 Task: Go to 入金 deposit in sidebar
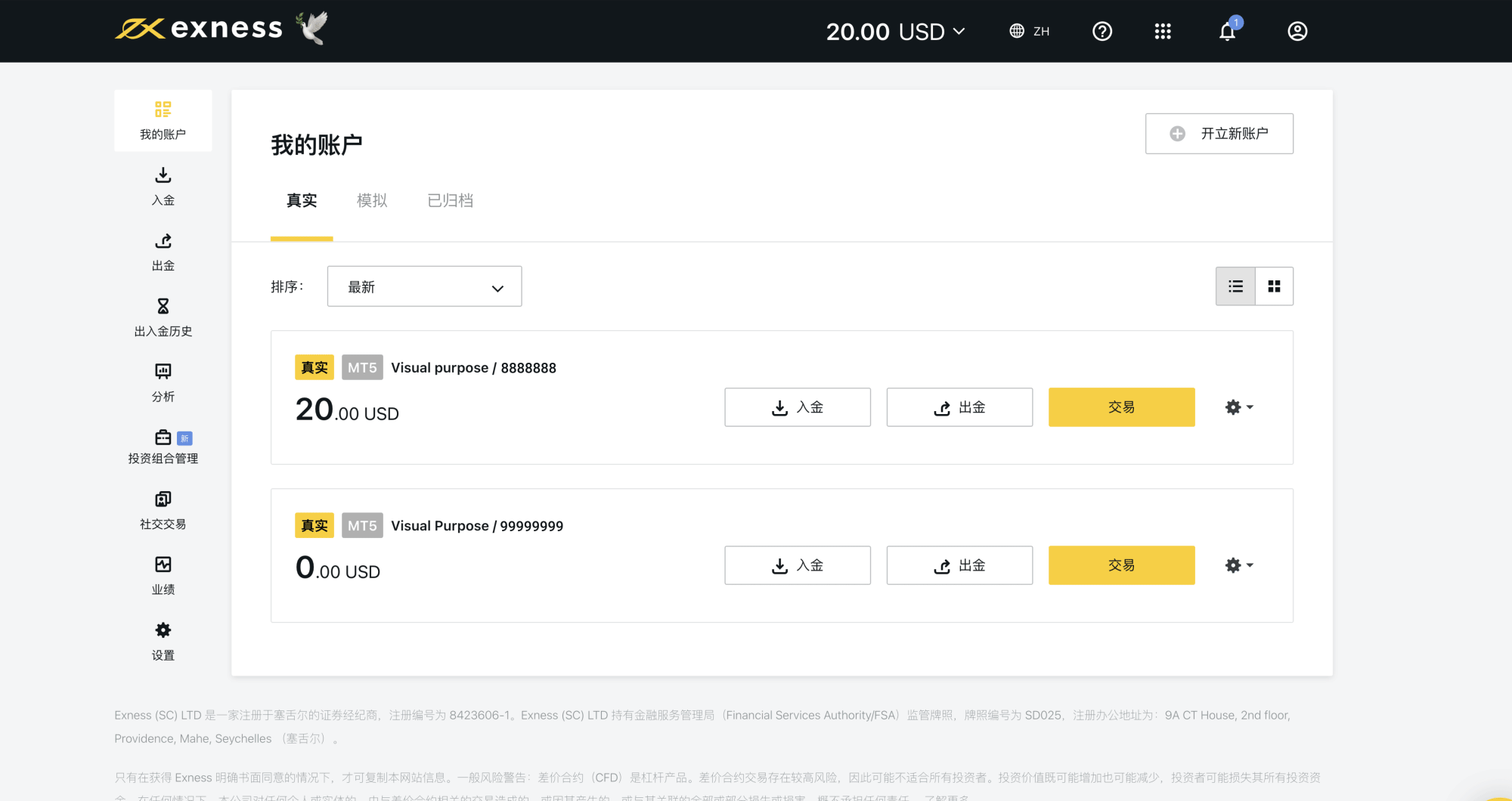[163, 186]
